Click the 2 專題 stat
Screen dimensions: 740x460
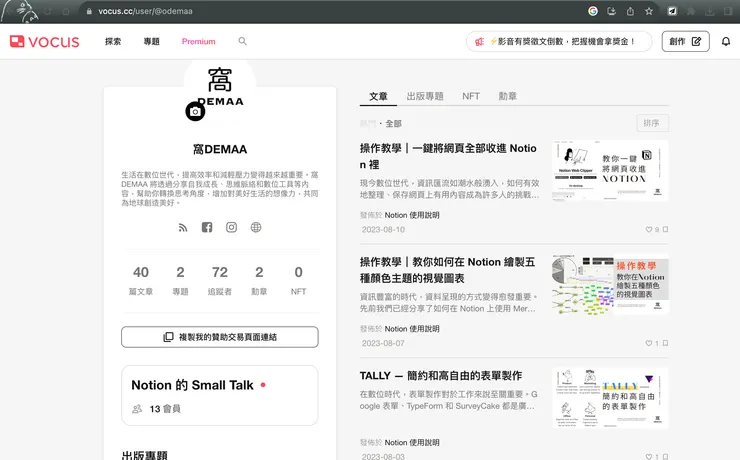pyautogui.click(x=180, y=280)
